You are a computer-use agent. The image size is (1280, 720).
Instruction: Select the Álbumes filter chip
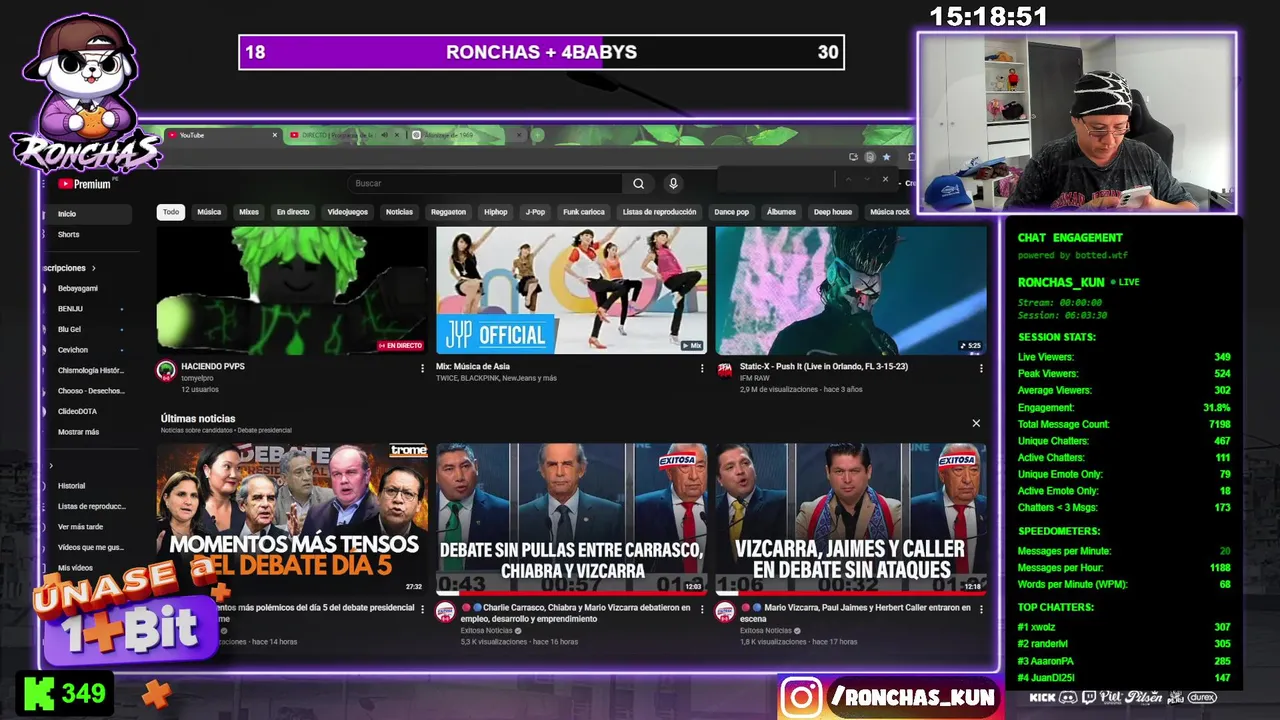click(781, 212)
